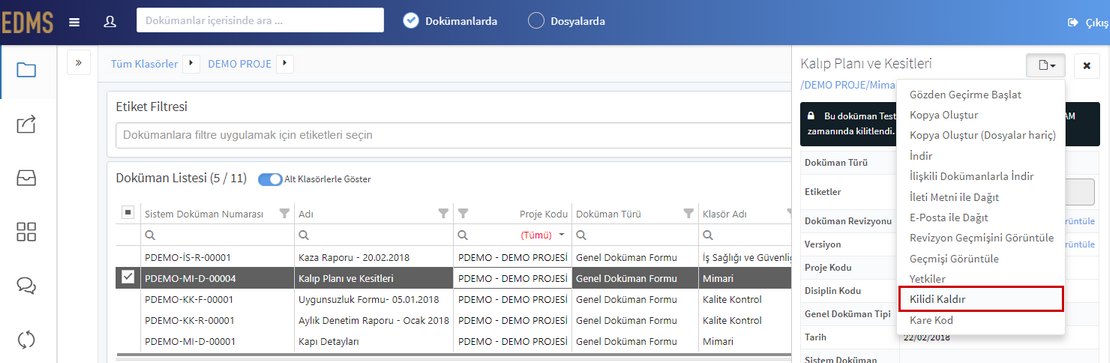The height and width of the screenshot is (363, 1110).
Task: Open the user profile icon
Action: [109, 21]
